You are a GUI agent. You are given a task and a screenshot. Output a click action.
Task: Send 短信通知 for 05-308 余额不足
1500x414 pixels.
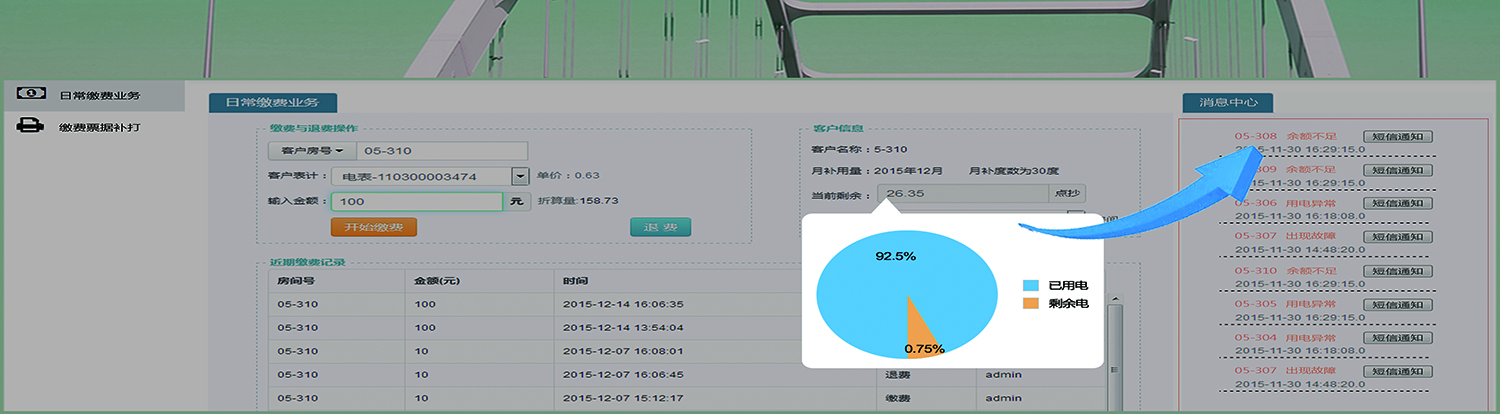click(1397, 136)
